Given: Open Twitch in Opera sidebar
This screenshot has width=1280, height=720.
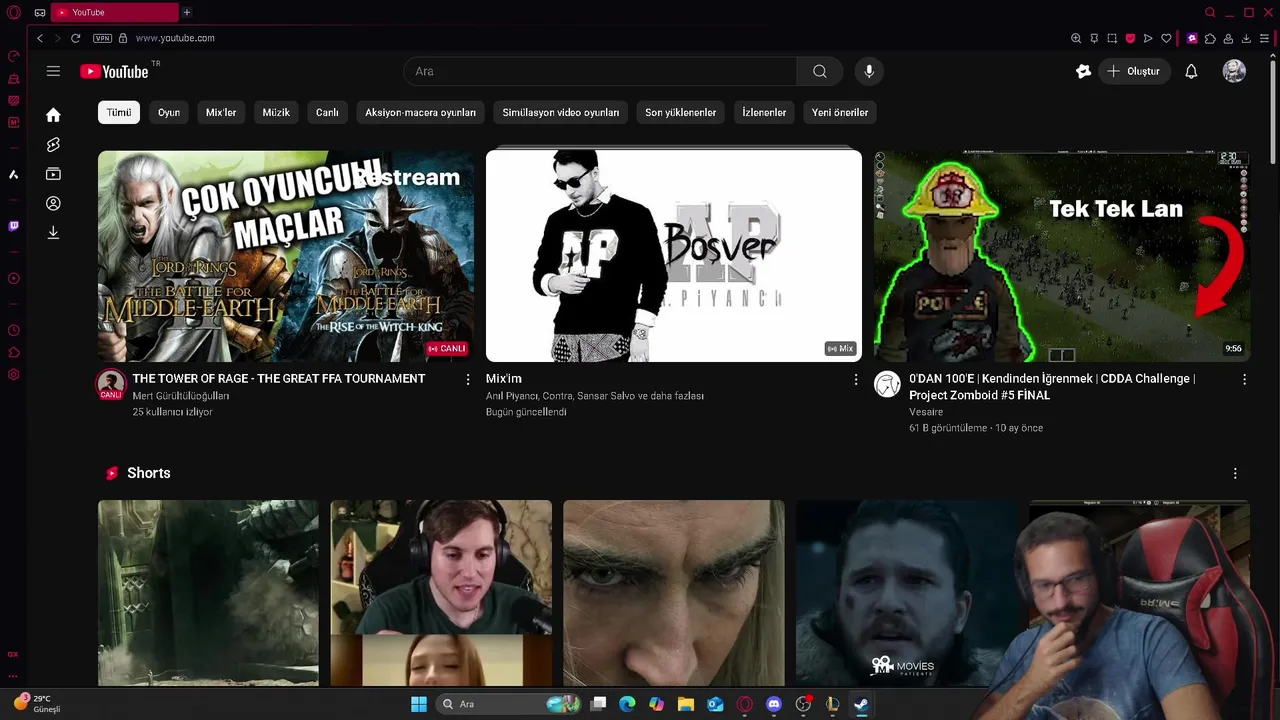Looking at the screenshot, I should click(x=13, y=226).
